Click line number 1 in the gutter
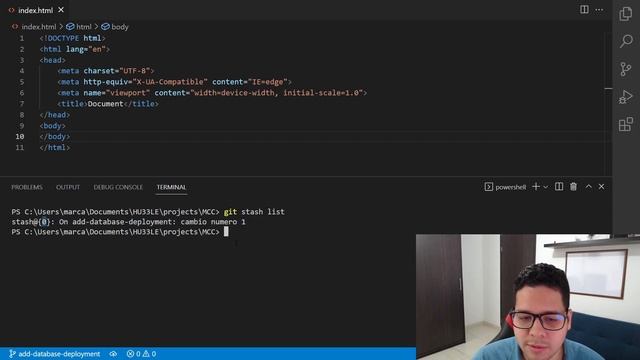Screen dimensions: 640x360 (22, 38)
